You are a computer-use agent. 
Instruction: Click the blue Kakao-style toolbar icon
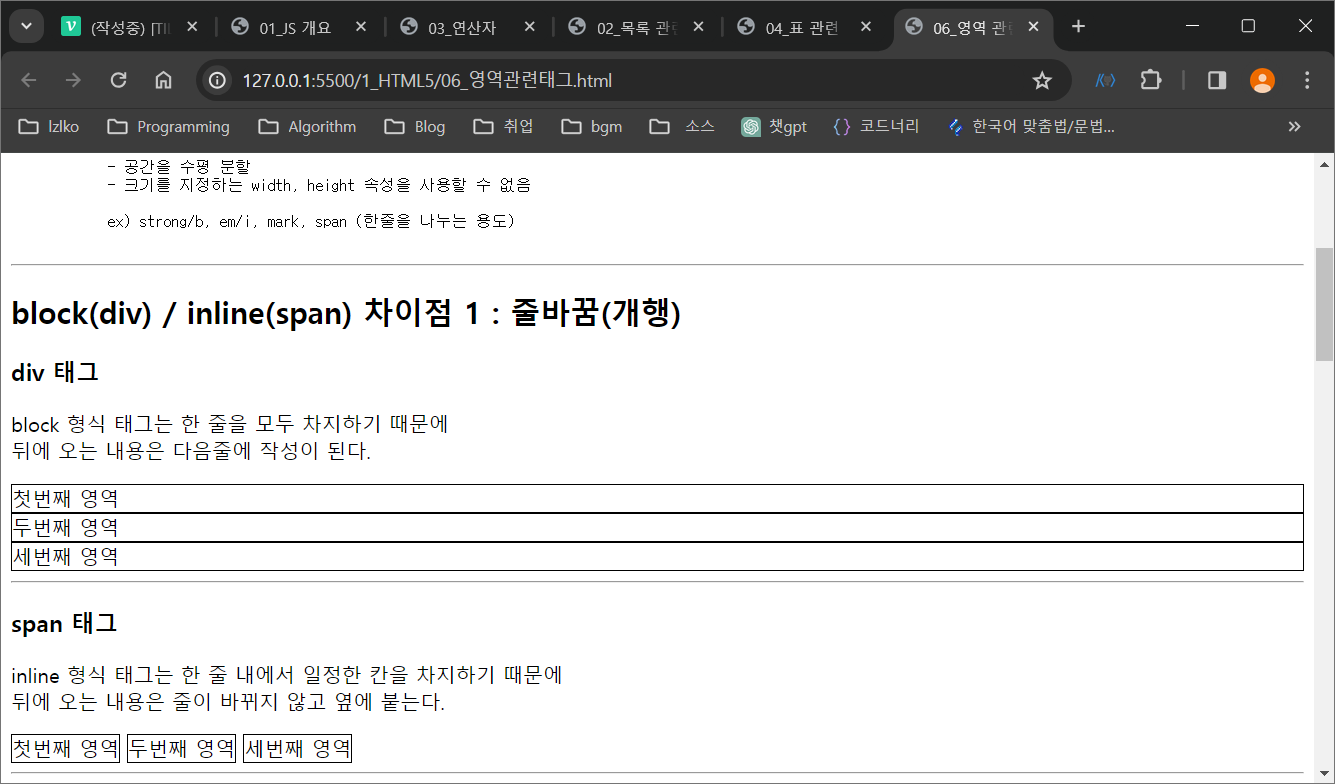point(1106,80)
